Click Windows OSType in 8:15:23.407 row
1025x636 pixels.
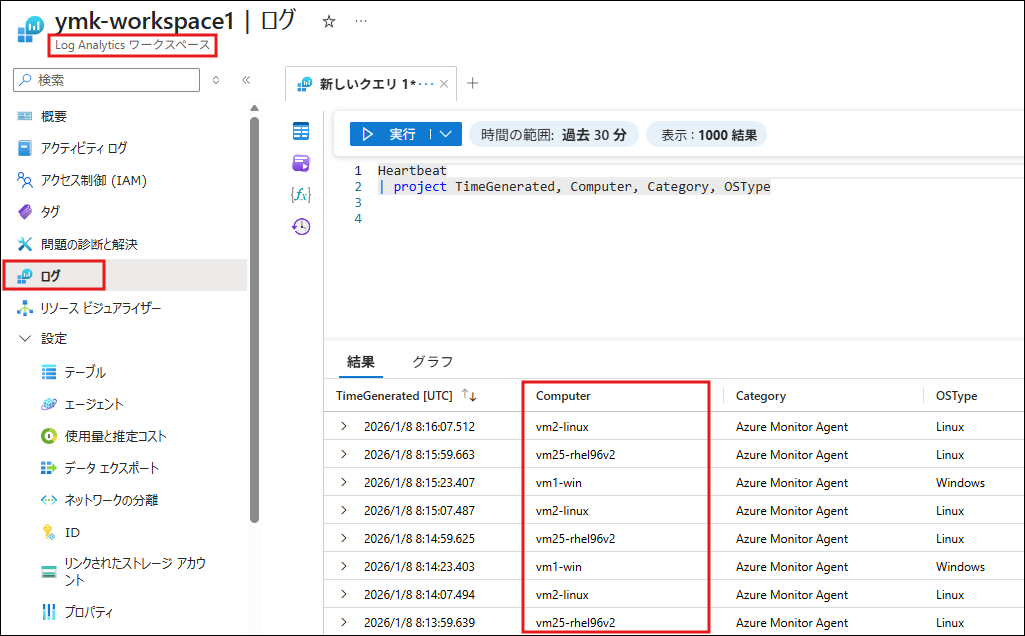(x=960, y=482)
